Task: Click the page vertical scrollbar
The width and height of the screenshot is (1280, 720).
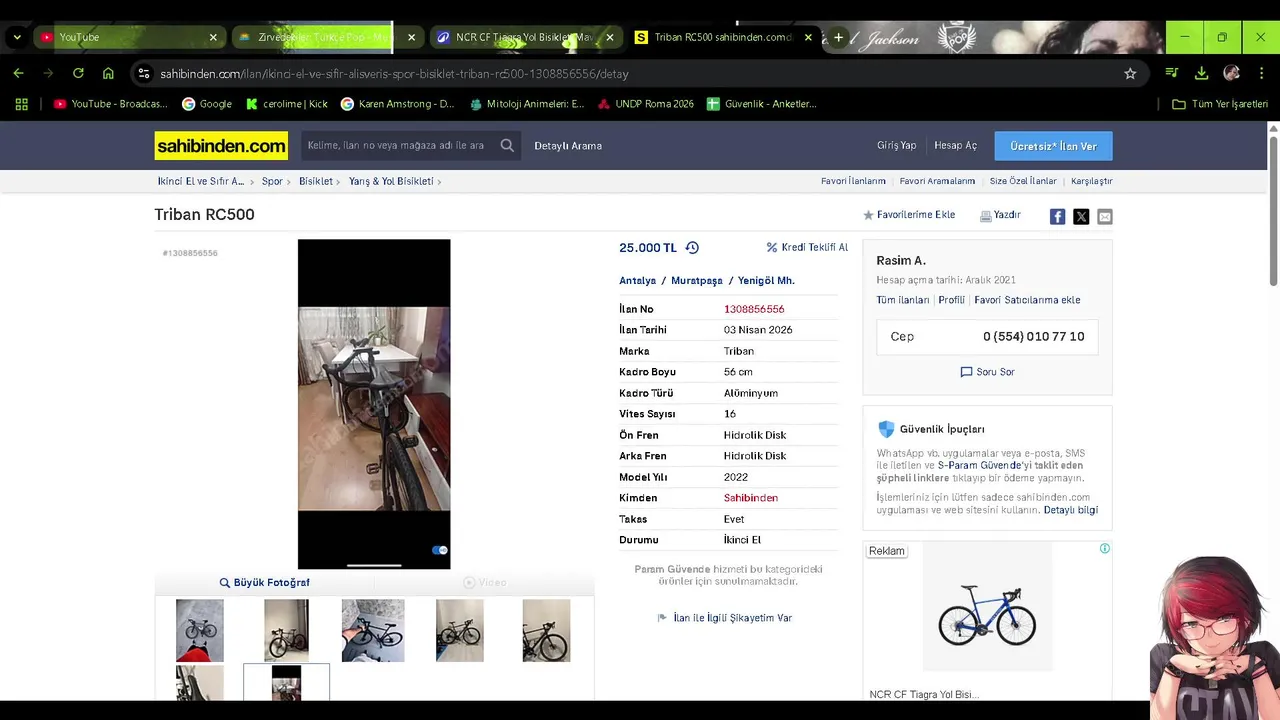Action: (x=1273, y=210)
